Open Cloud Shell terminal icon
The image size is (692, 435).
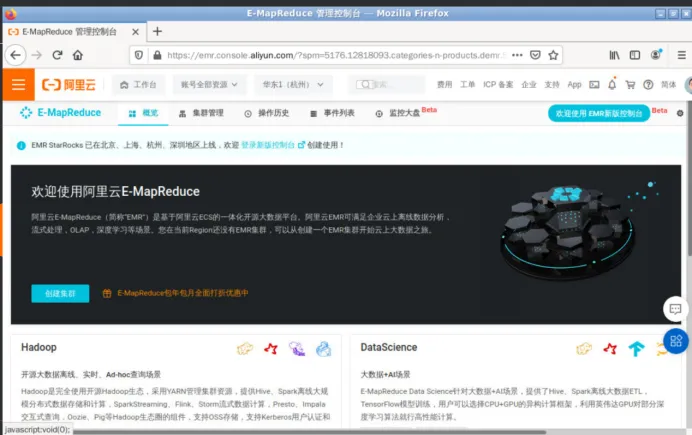tap(594, 84)
